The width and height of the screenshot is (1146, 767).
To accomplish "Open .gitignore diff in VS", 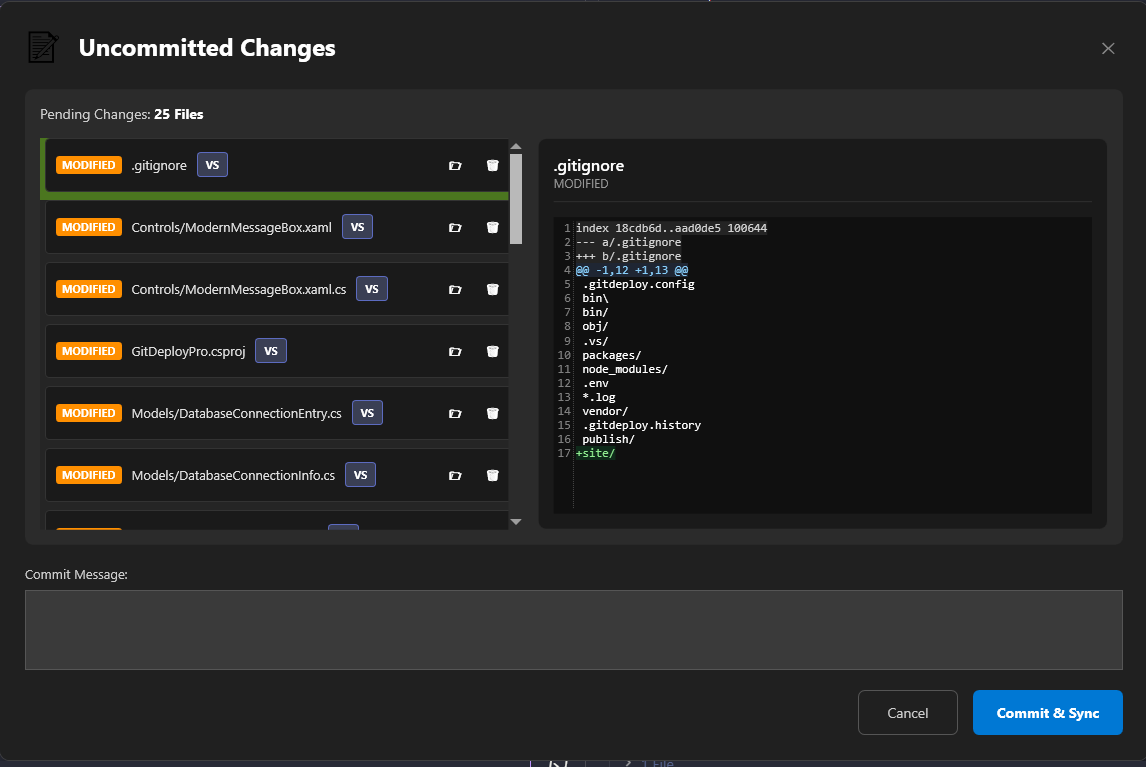I will click(x=212, y=164).
